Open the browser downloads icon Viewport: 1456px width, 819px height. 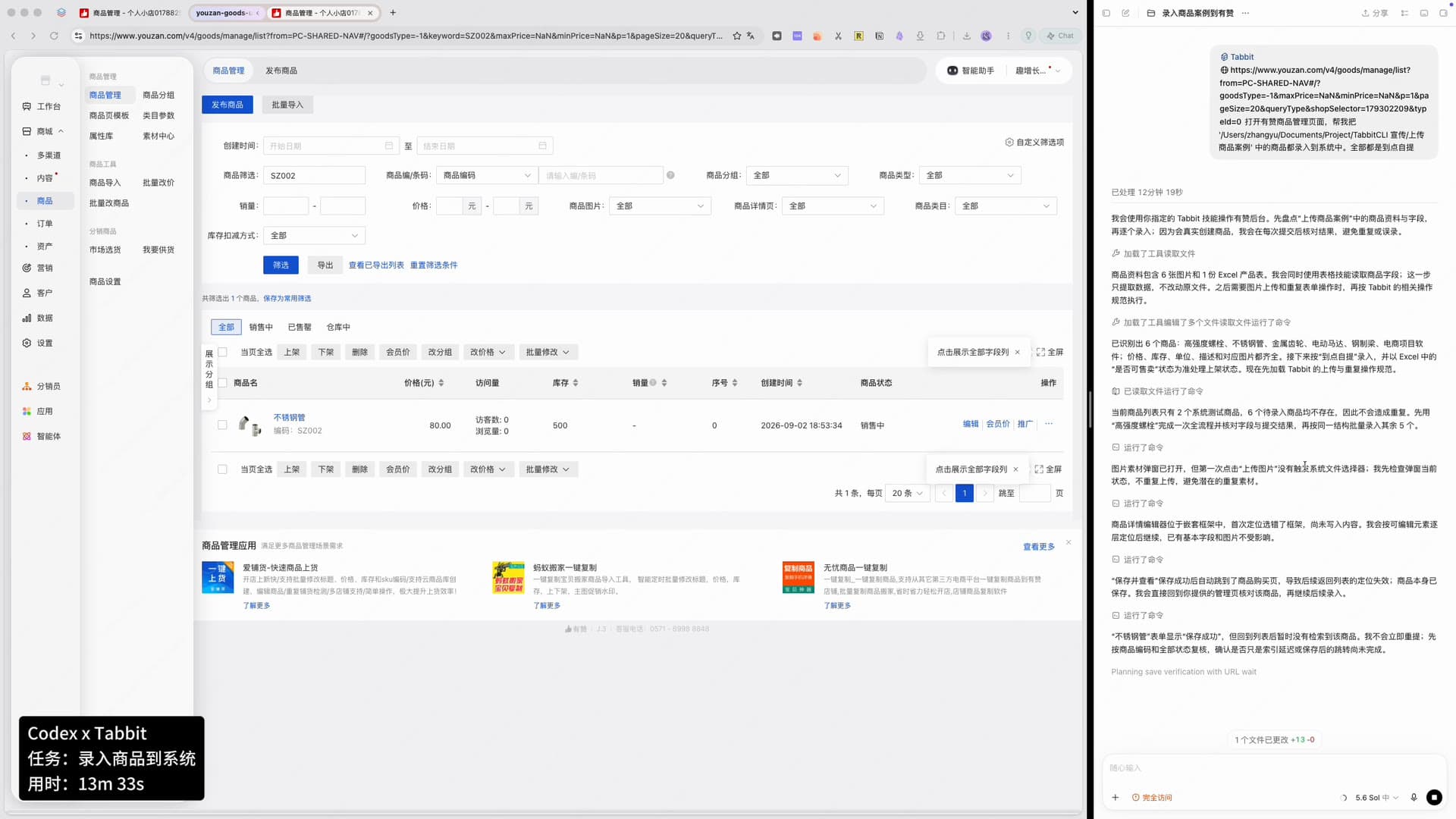pos(966,36)
